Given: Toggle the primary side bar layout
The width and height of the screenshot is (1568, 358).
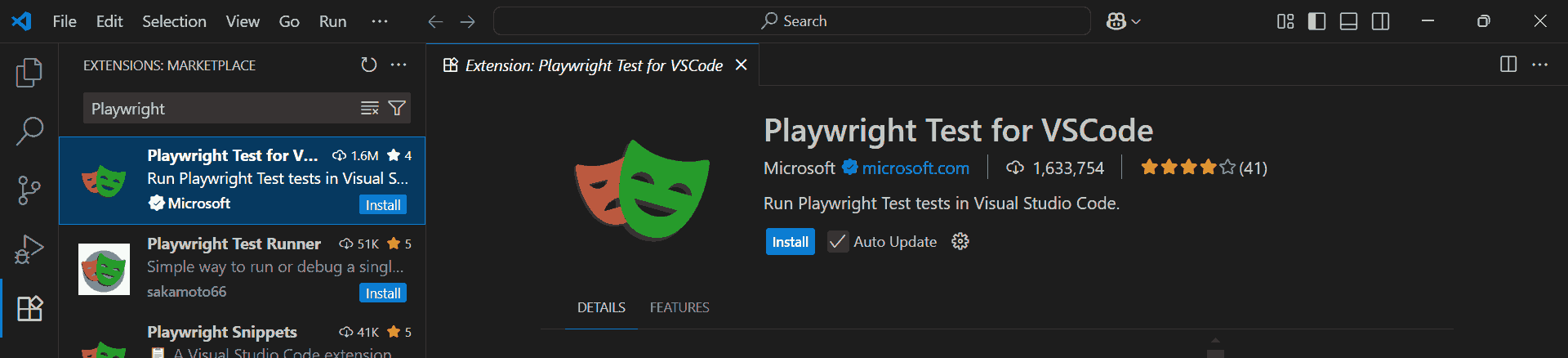Looking at the screenshot, I should coord(1316,21).
